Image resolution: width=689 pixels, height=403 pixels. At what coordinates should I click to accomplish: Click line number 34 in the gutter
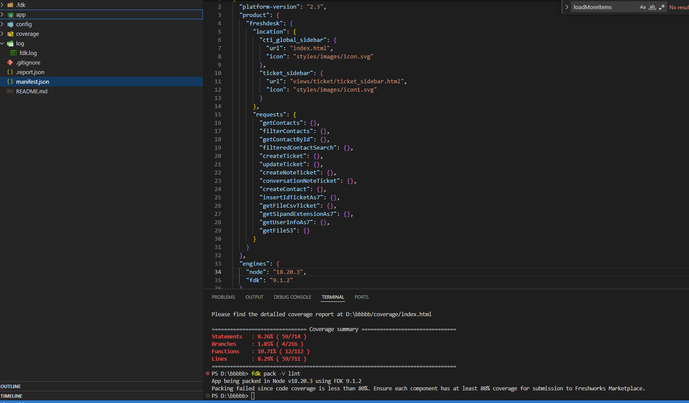218,272
